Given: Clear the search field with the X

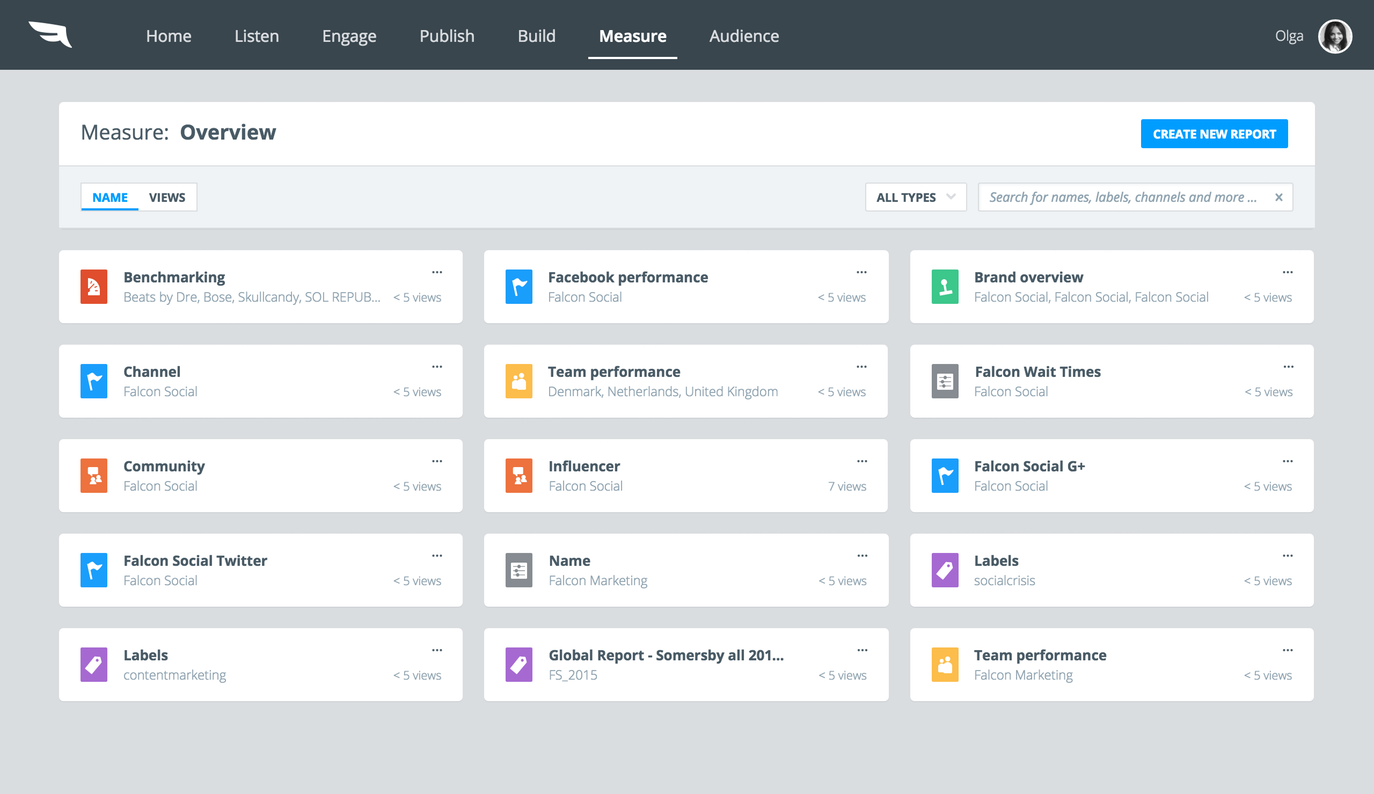Looking at the screenshot, I should [x=1279, y=197].
